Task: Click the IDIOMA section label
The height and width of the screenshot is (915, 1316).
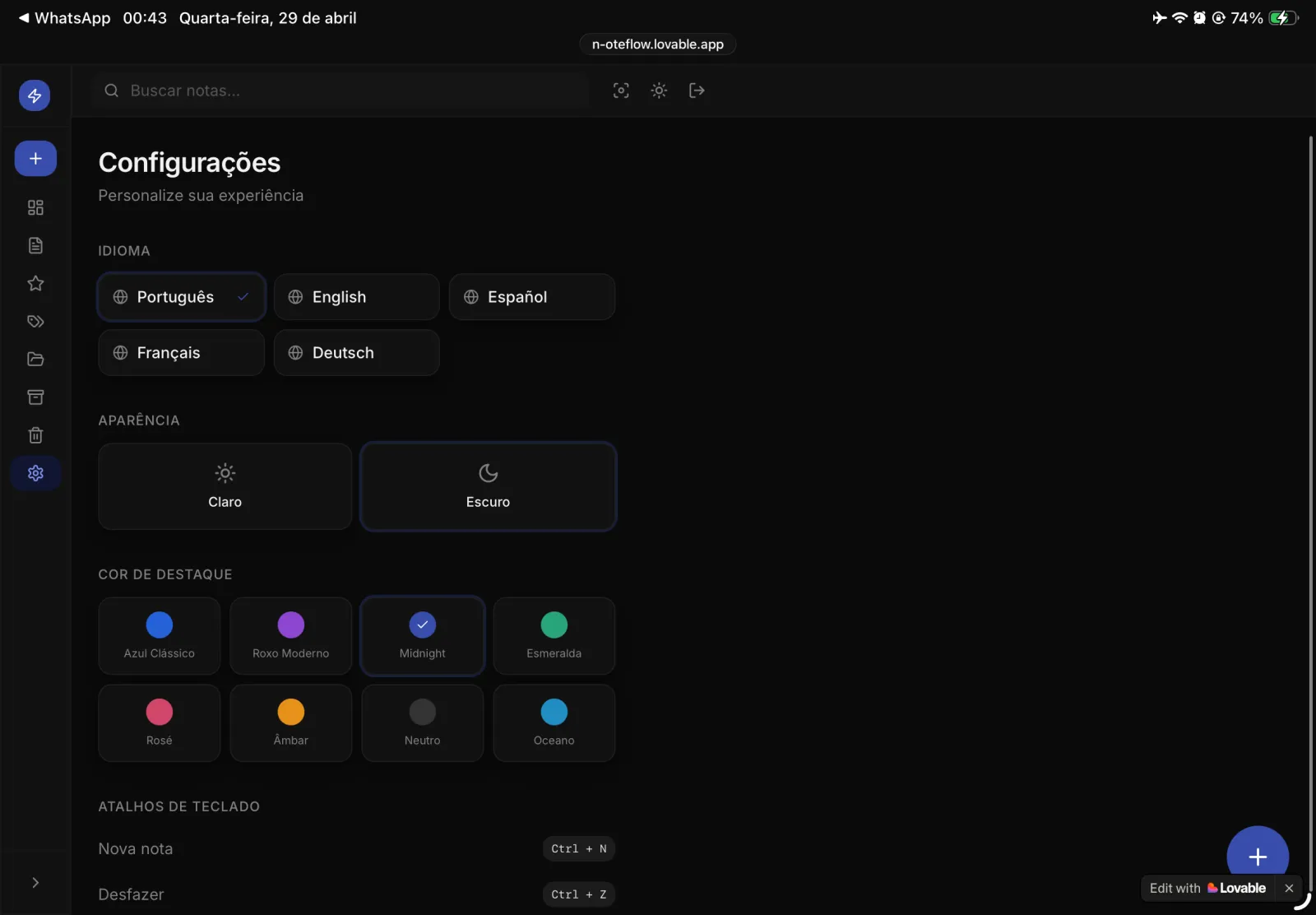Action: coord(124,251)
